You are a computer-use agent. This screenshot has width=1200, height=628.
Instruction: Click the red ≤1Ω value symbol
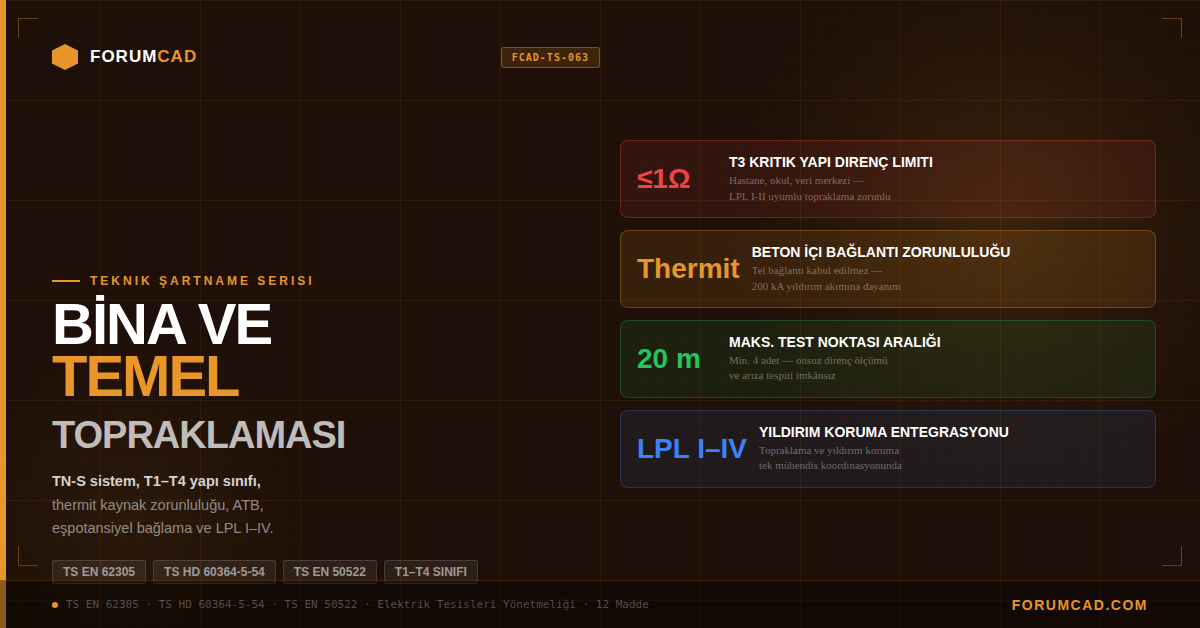click(x=664, y=179)
